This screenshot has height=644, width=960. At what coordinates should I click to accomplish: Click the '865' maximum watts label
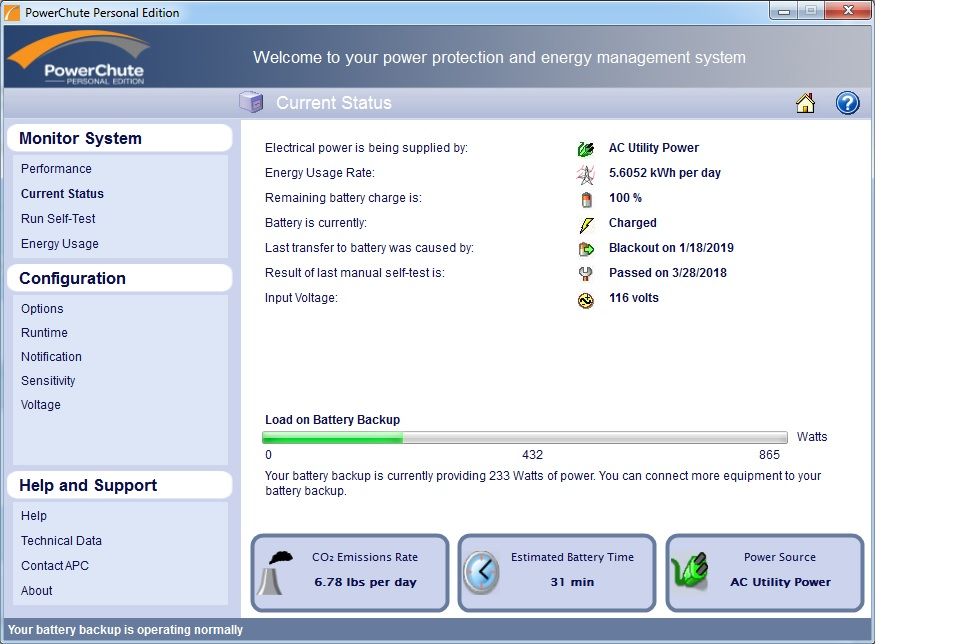(x=769, y=455)
